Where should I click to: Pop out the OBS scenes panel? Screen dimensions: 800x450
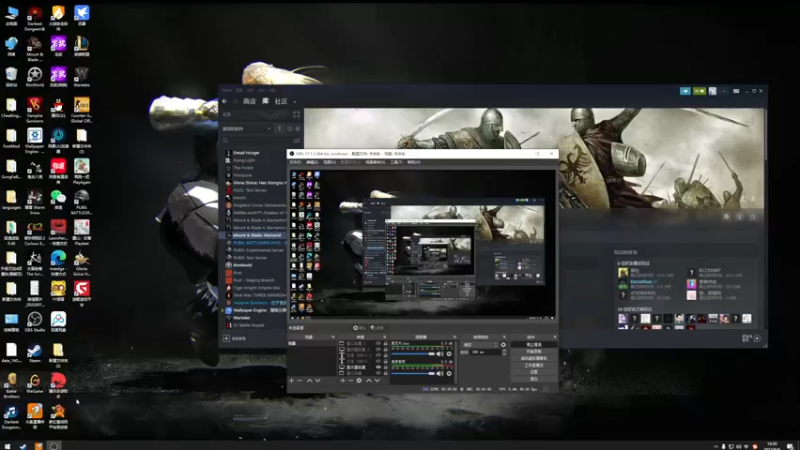[x=333, y=337]
